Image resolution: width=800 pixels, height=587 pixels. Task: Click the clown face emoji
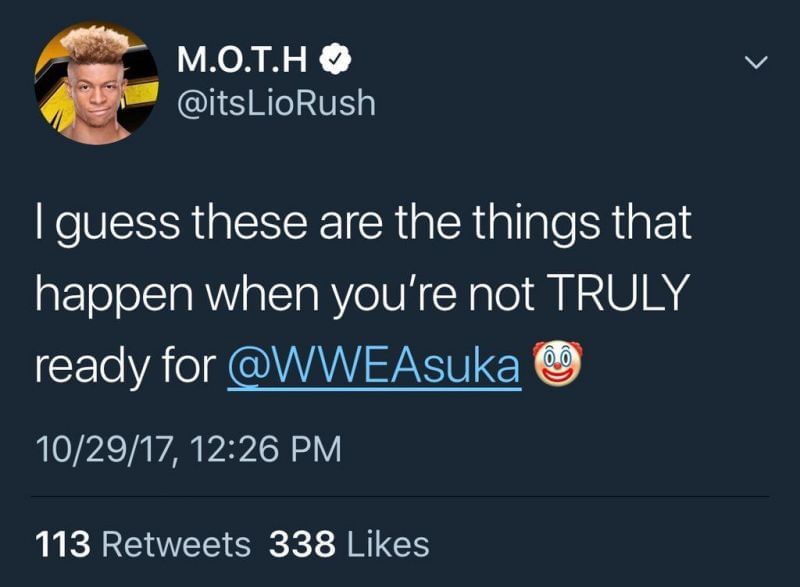[x=558, y=366]
